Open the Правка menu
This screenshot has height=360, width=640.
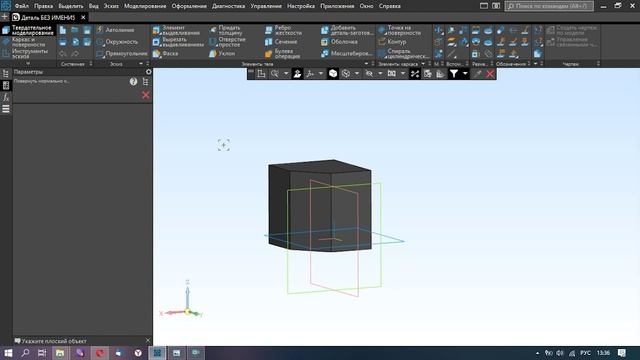43,6
